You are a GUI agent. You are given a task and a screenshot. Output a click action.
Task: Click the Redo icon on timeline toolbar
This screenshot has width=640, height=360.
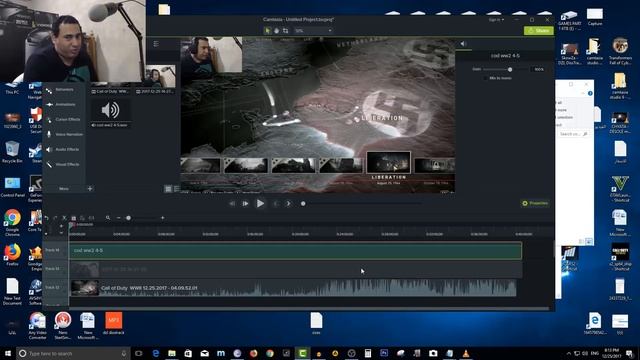(55, 218)
